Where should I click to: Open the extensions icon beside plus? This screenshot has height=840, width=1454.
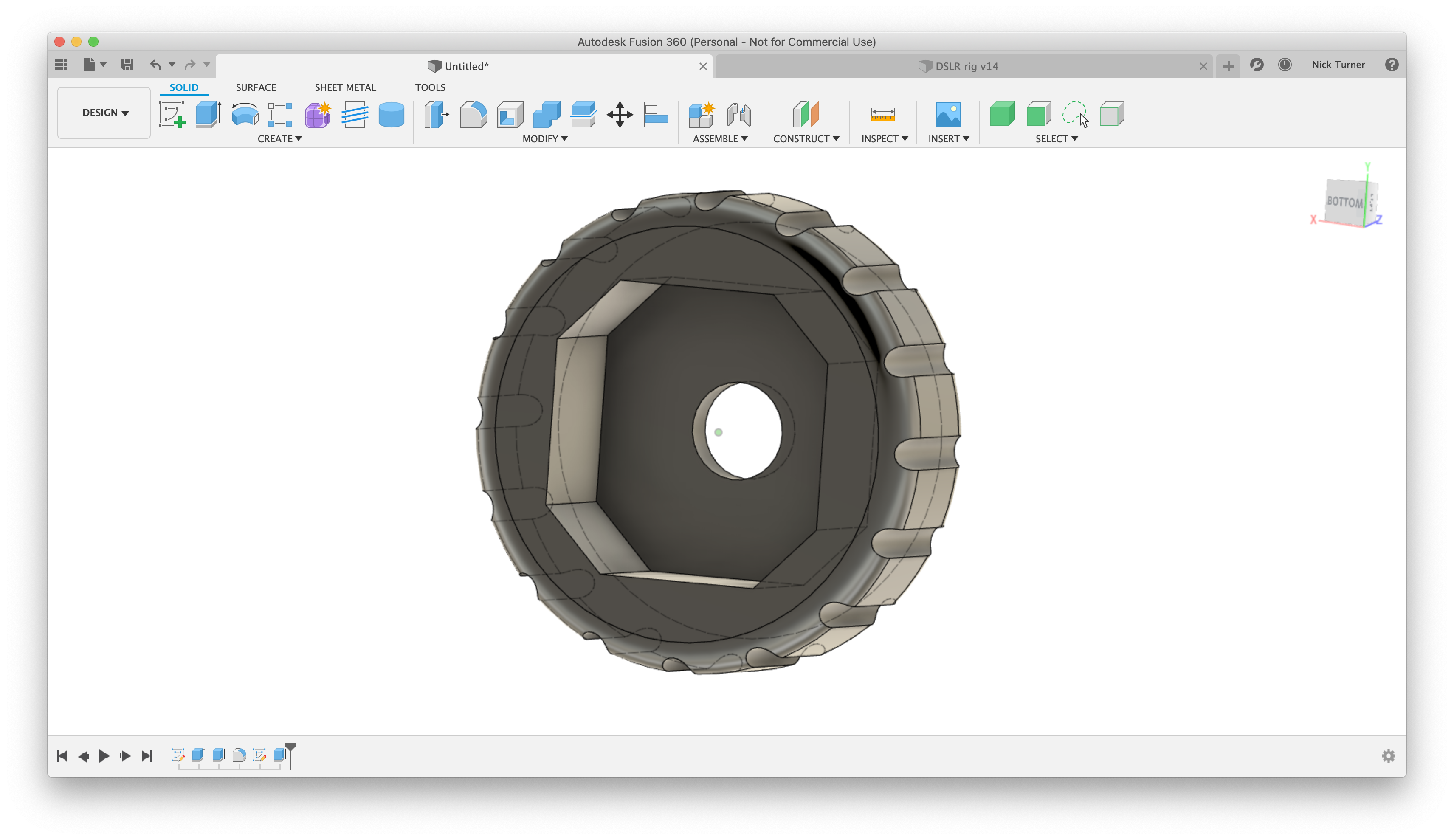point(1256,65)
